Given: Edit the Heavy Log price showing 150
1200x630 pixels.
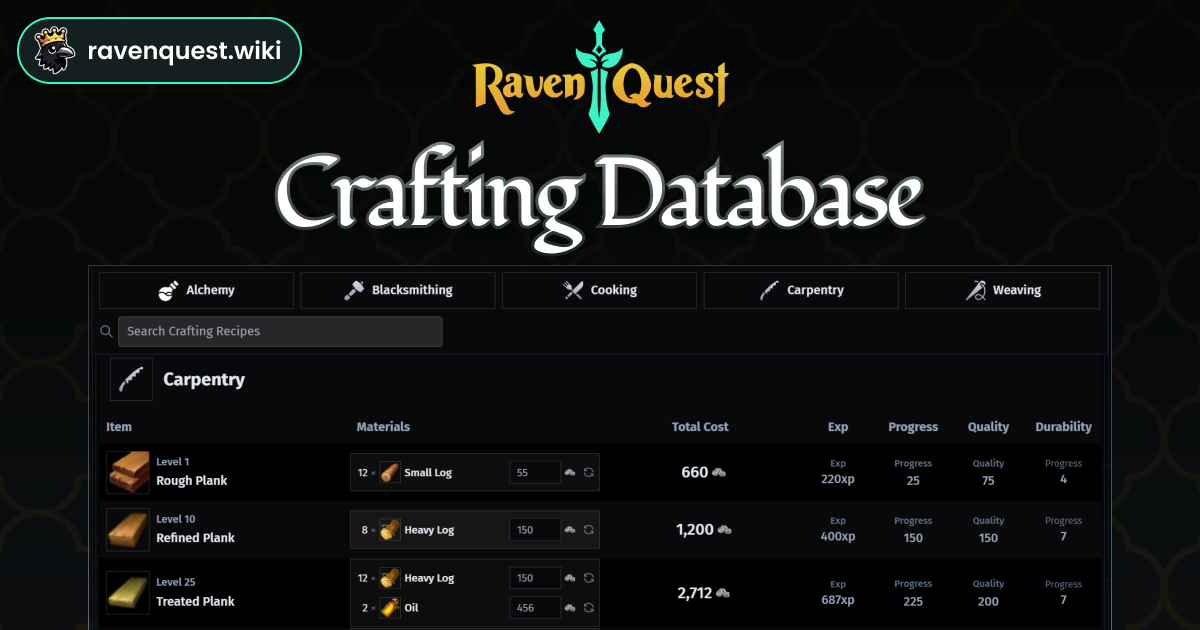Looking at the screenshot, I should tap(536, 529).
